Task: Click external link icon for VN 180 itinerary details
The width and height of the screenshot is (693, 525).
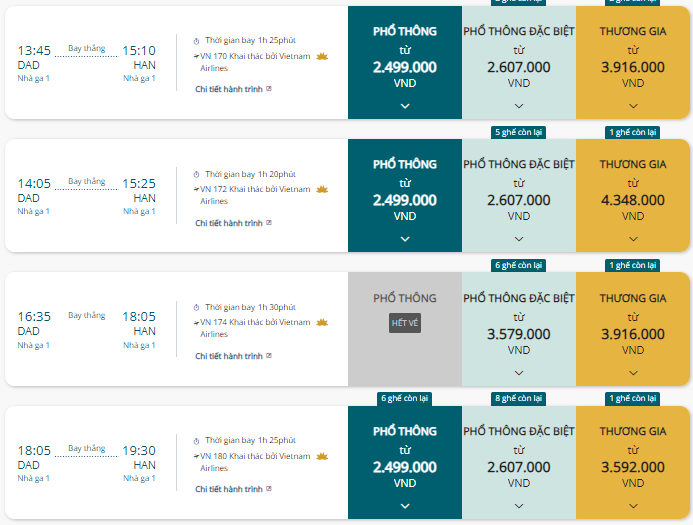Action: pos(269,489)
